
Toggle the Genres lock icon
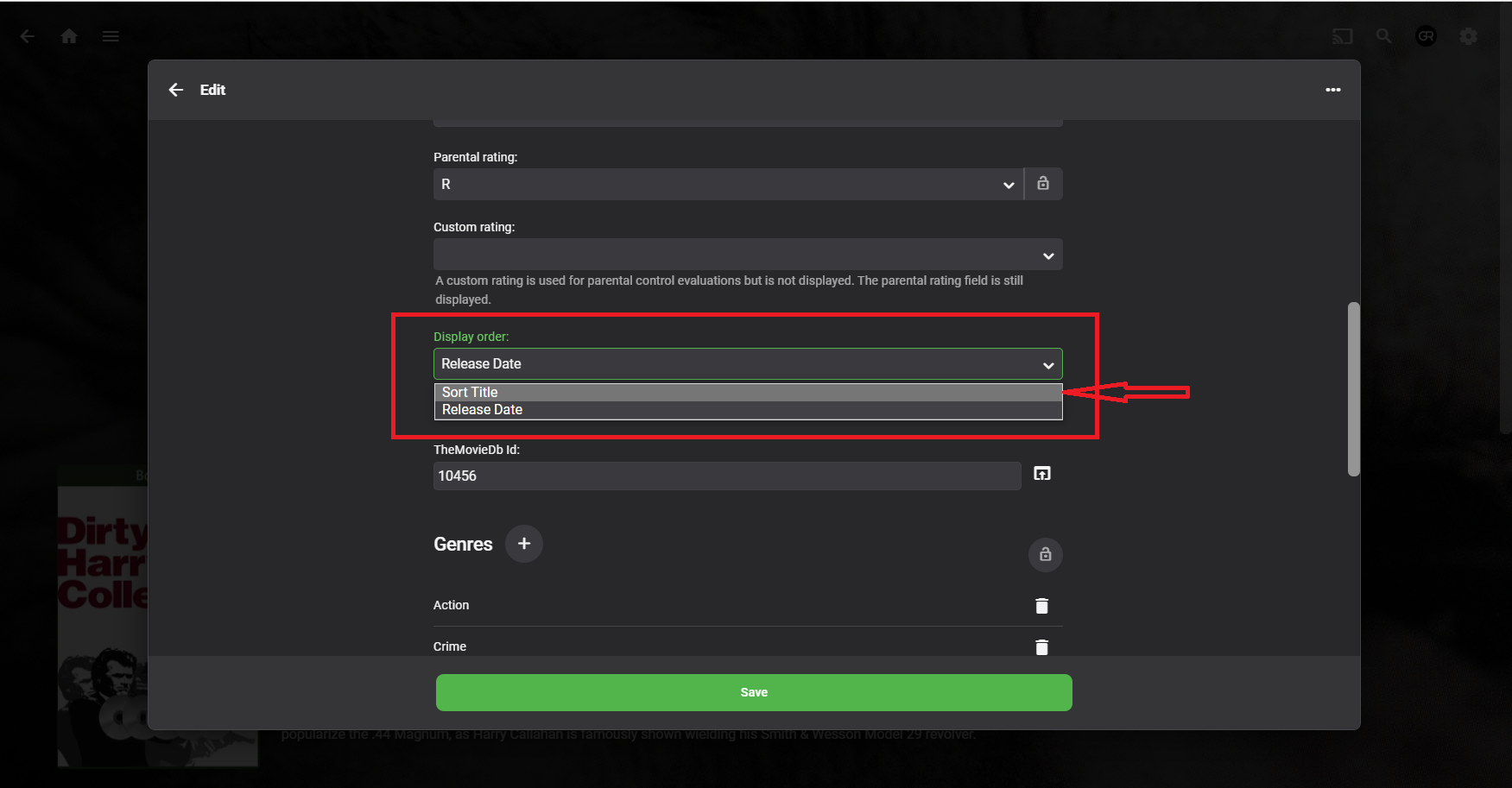point(1046,554)
